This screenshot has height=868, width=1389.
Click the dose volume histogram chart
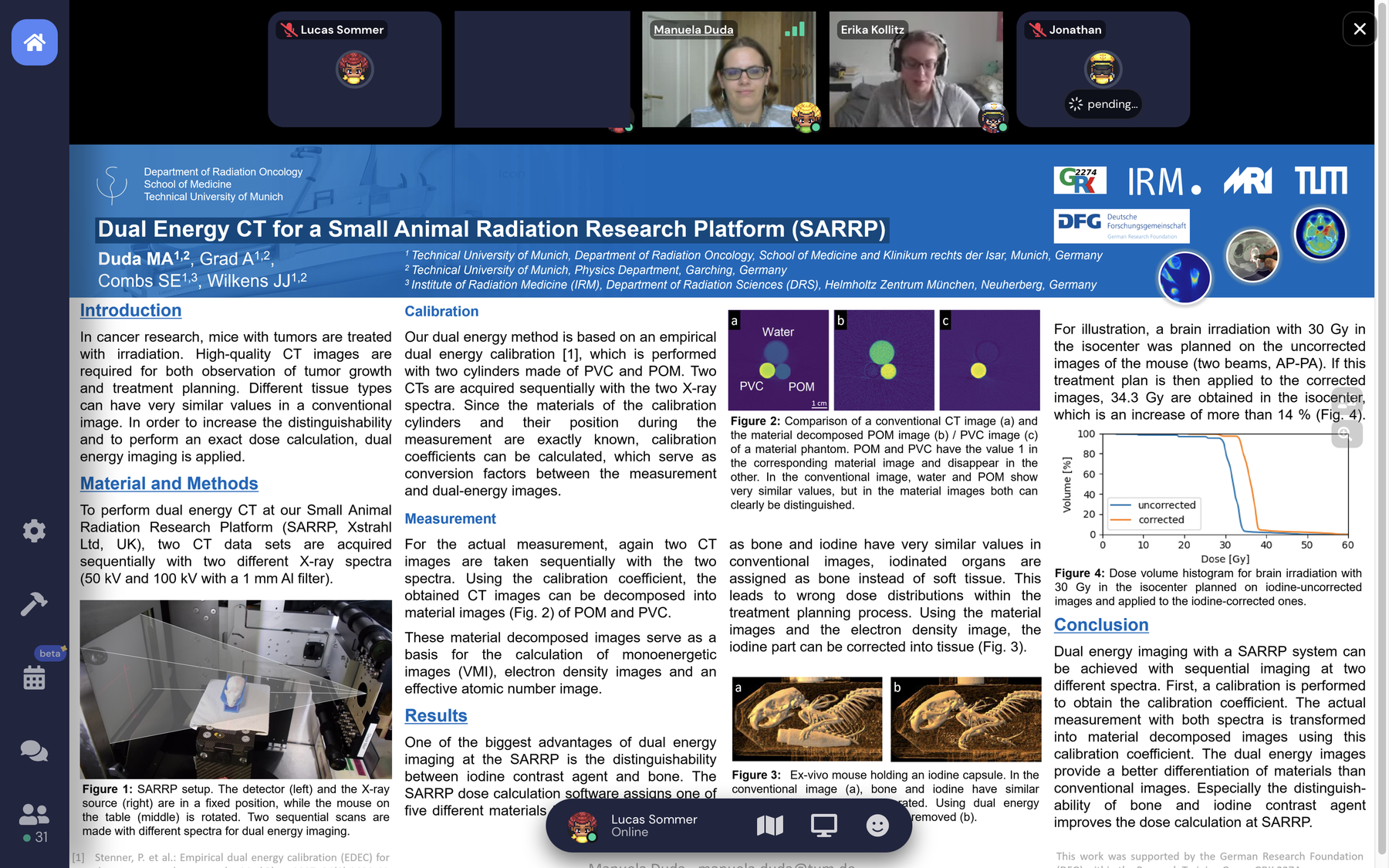pyautogui.click(x=1208, y=496)
